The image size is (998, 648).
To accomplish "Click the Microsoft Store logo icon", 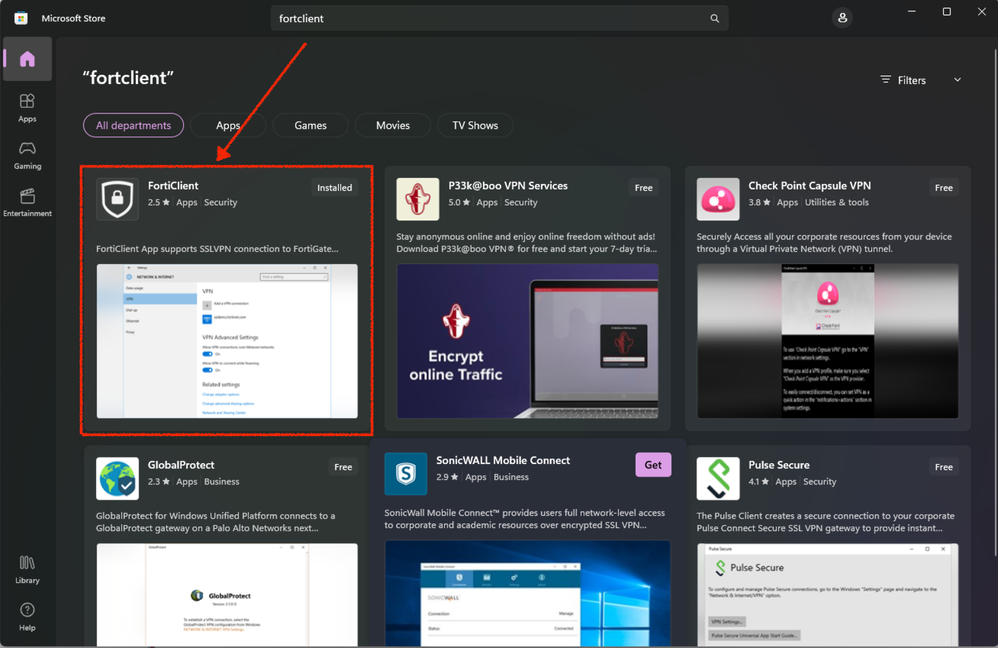I will (21, 18).
